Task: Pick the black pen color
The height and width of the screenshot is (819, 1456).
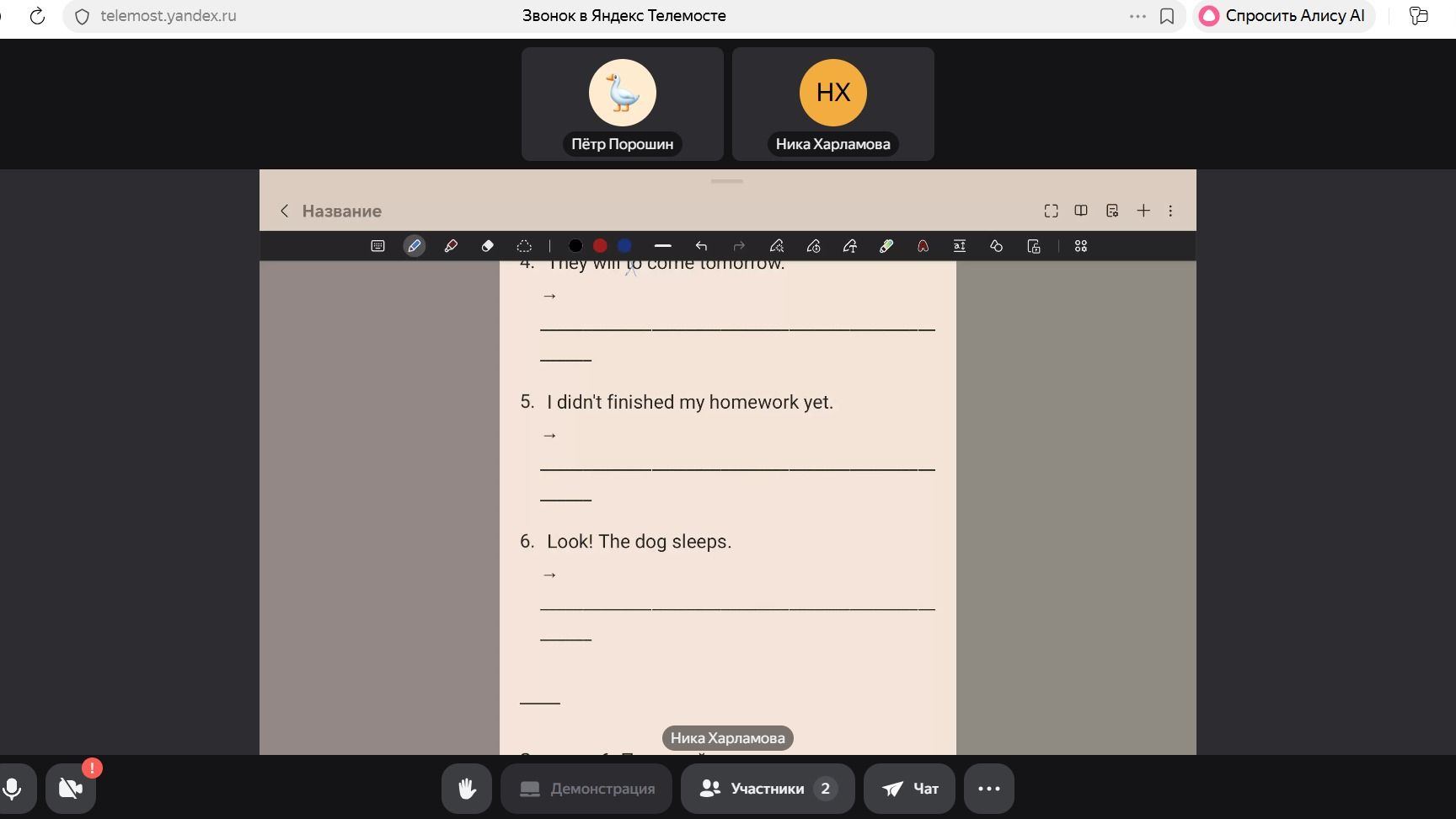Action: click(x=575, y=246)
